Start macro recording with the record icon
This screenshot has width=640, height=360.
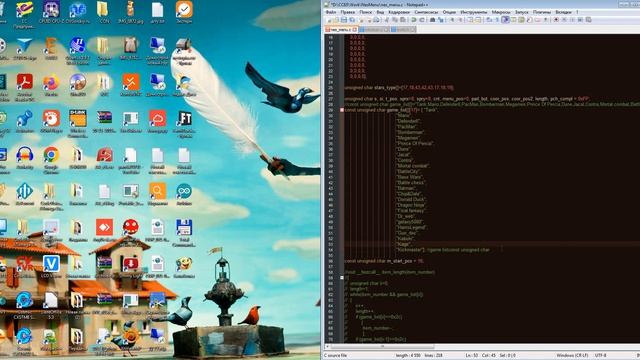click(x=556, y=20)
